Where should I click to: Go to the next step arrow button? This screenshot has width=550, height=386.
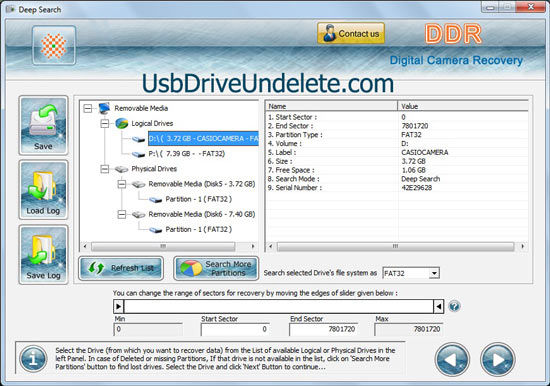pos(497,359)
